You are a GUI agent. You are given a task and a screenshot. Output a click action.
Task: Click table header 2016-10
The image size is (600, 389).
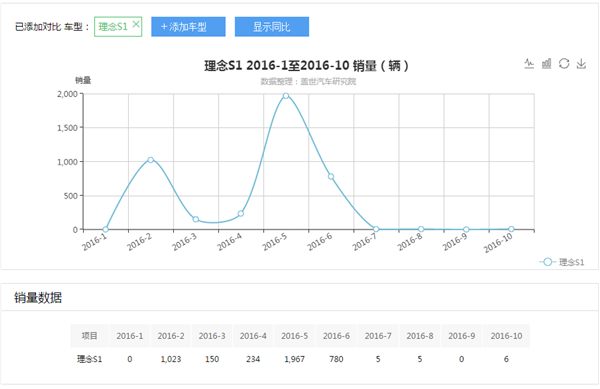(506, 336)
